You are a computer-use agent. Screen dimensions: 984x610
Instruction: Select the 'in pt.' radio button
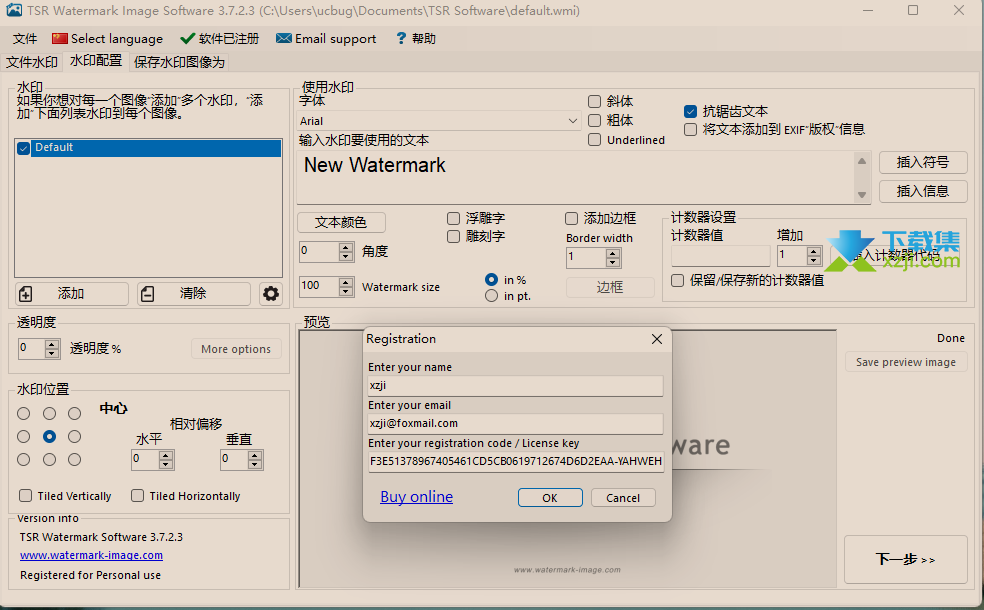click(x=491, y=296)
